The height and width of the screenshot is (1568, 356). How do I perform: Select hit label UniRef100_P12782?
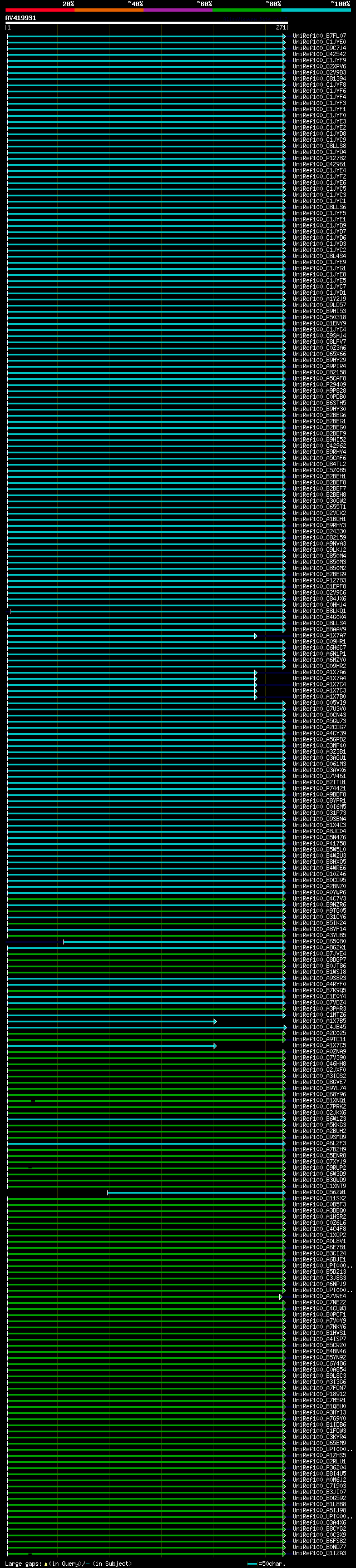point(319,159)
